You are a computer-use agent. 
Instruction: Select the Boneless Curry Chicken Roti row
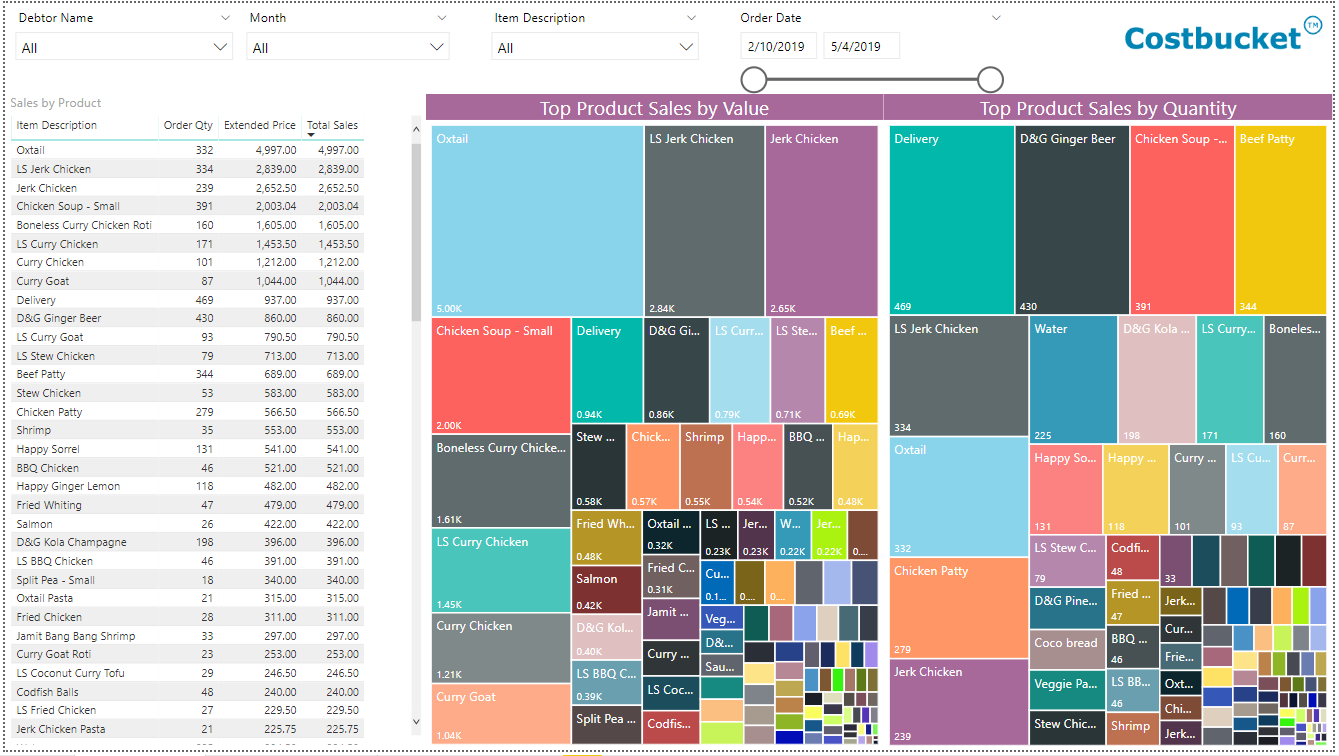[x=188, y=225]
